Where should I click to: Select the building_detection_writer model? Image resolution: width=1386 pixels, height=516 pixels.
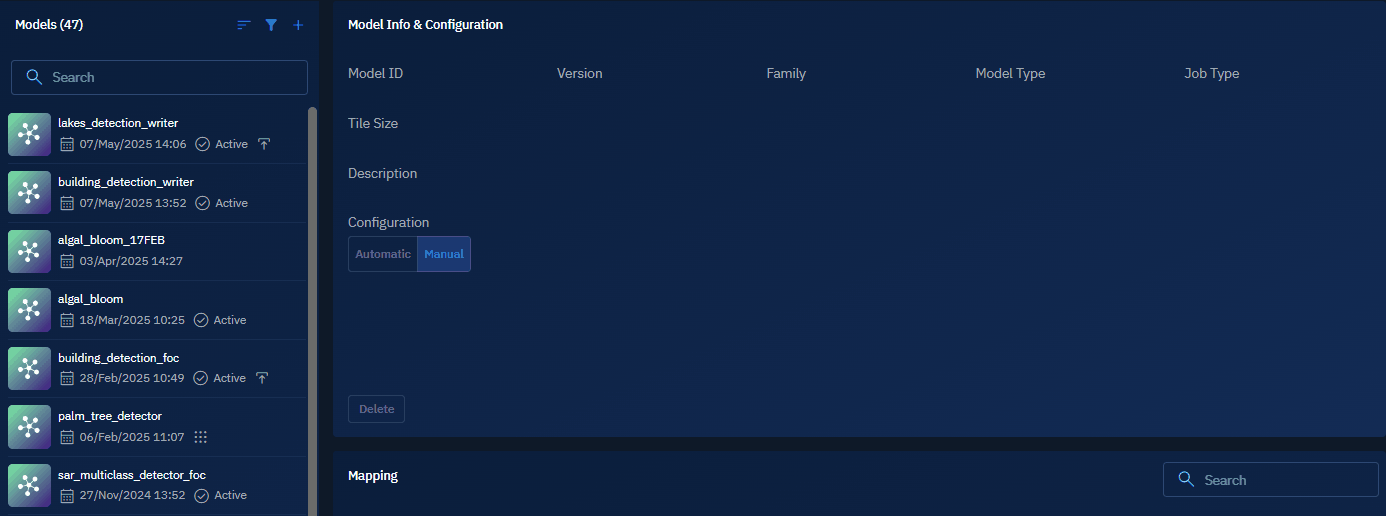point(126,182)
